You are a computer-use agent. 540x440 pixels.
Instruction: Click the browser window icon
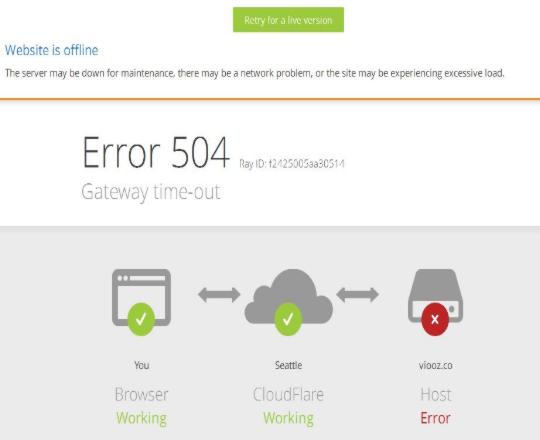(142, 297)
